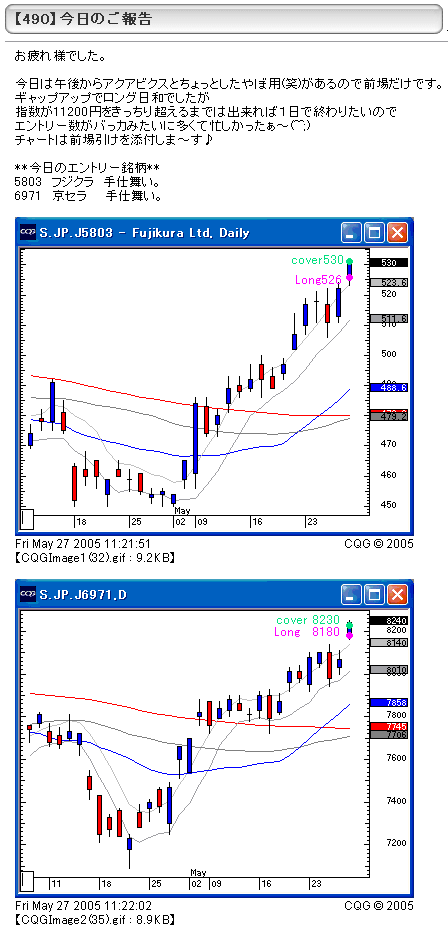The image size is (448, 931).
Task: Click the magenta Long marker dot on J6971 chart
Action: [349, 635]
